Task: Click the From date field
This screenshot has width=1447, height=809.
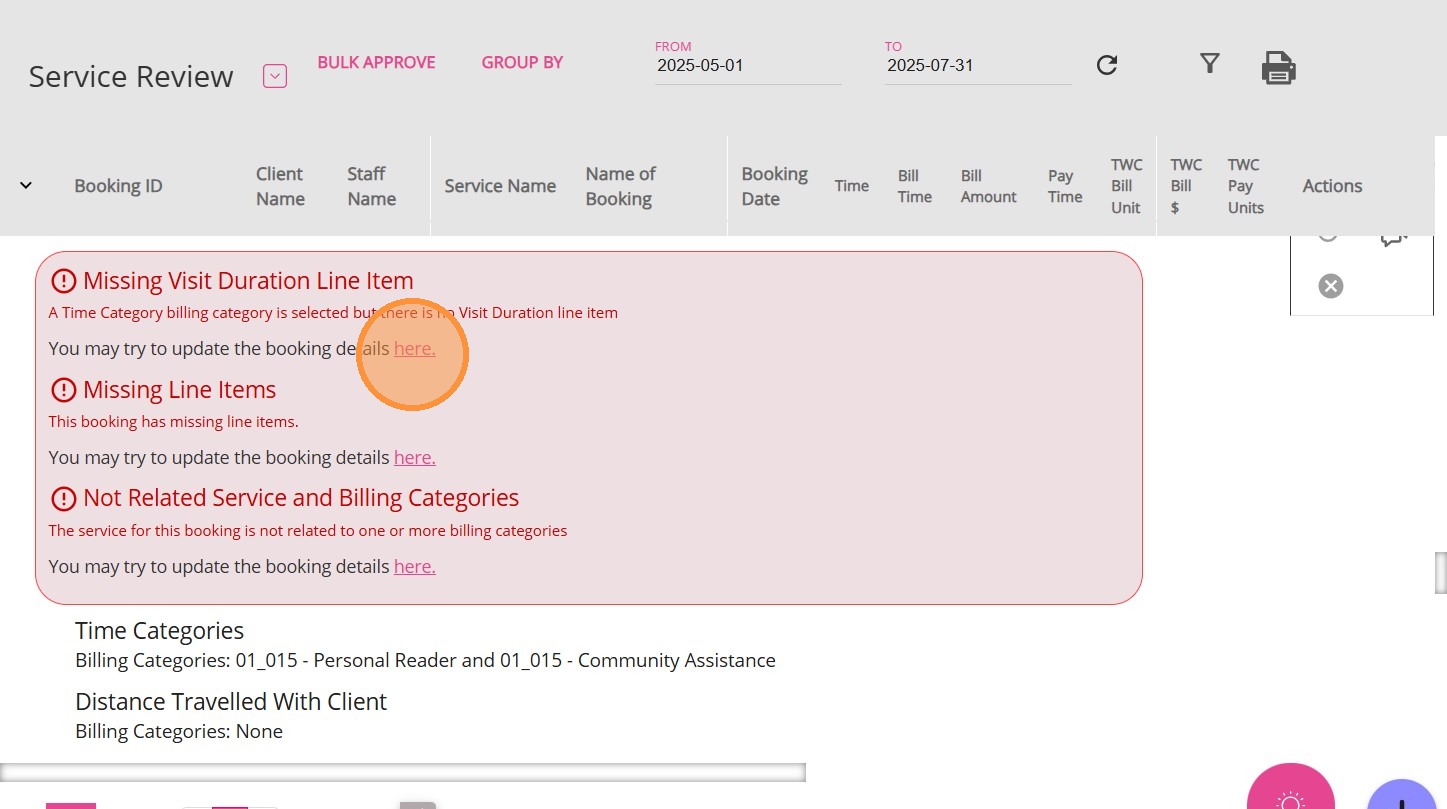Action: point(748,66)
